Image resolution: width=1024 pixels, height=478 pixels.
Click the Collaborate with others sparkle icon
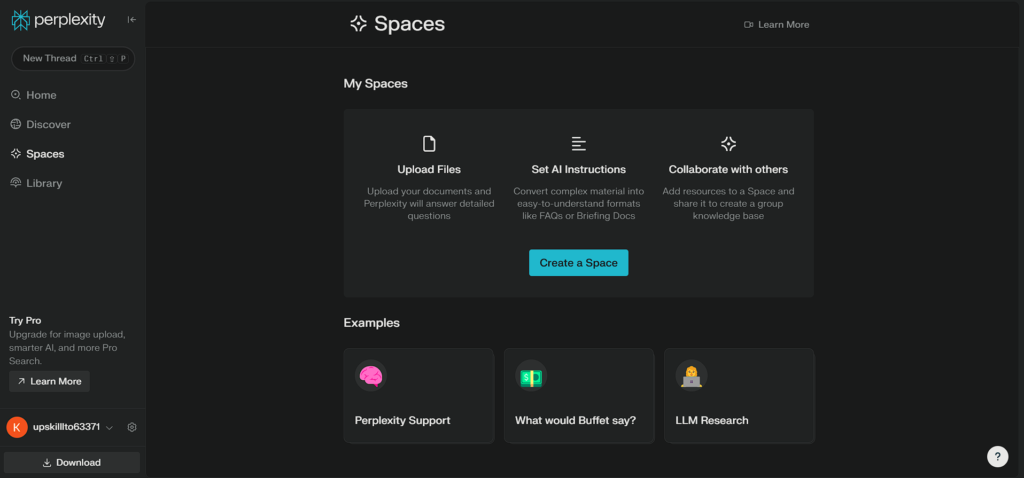(728, 144)
